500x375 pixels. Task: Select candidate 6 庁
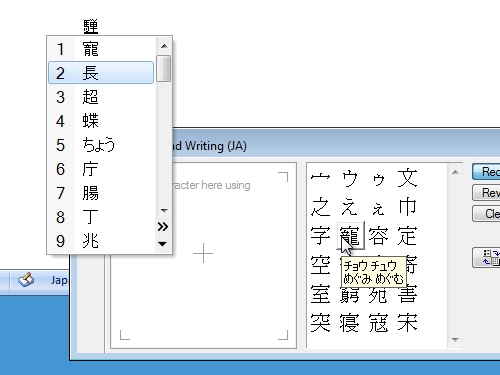101,169
